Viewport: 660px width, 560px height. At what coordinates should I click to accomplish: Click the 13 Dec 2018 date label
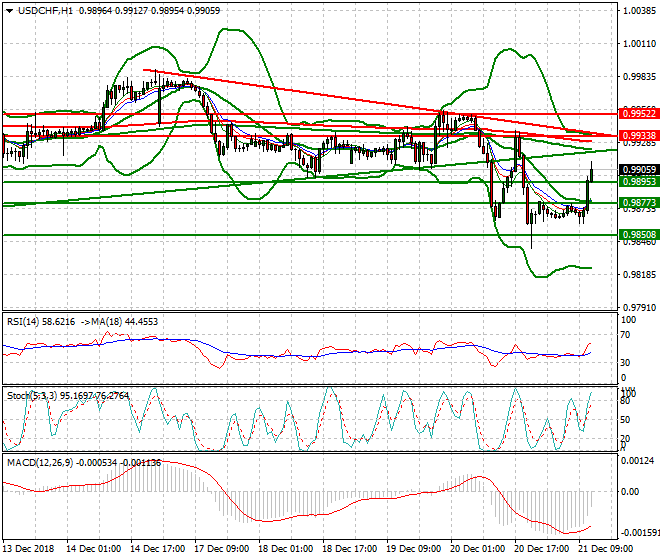pyautogui.click(x=30, y=549)
